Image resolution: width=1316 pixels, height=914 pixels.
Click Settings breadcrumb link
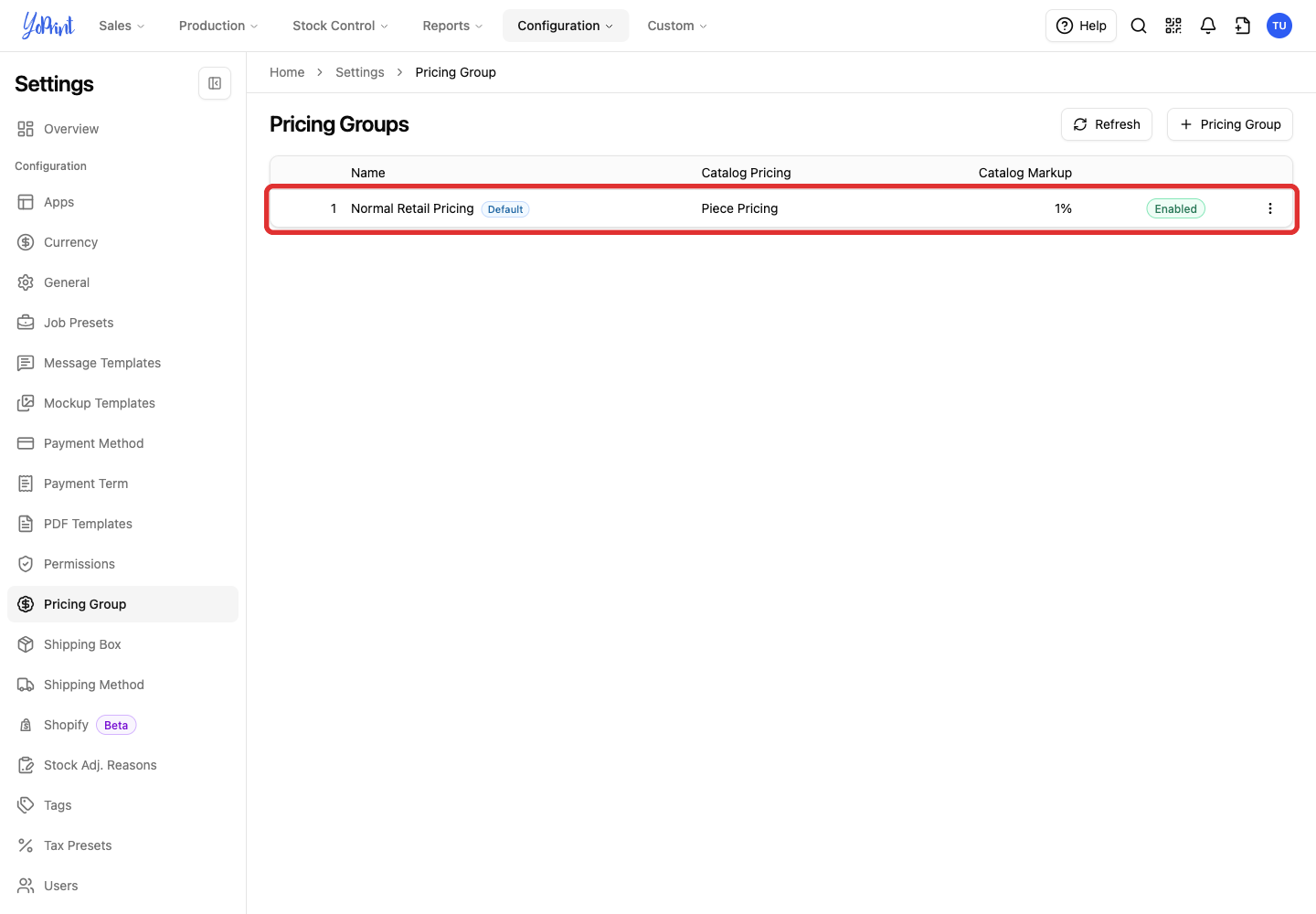(360, 72)
